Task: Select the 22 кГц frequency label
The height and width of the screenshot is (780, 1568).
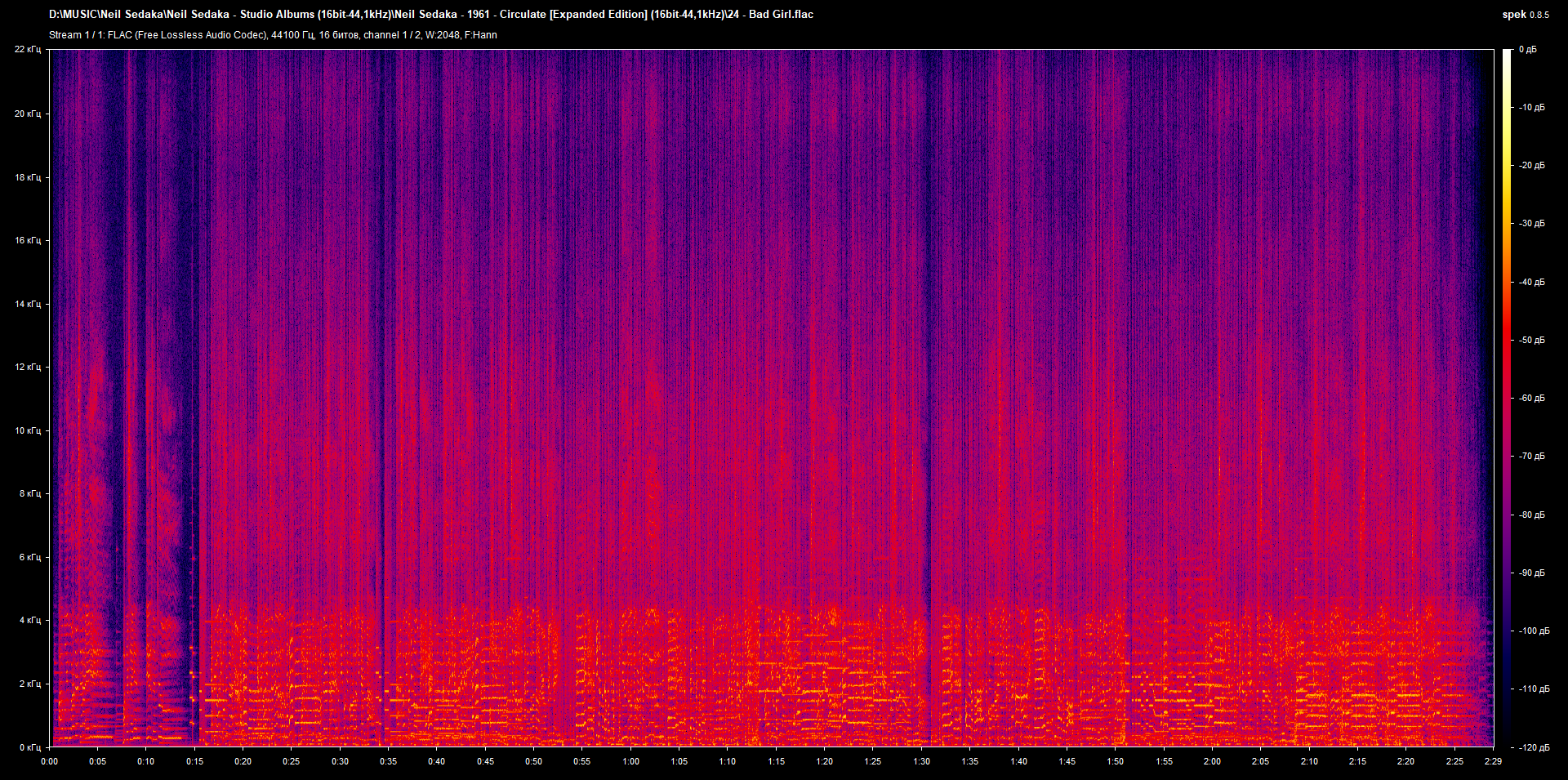Action: click(x=27, y=49)
